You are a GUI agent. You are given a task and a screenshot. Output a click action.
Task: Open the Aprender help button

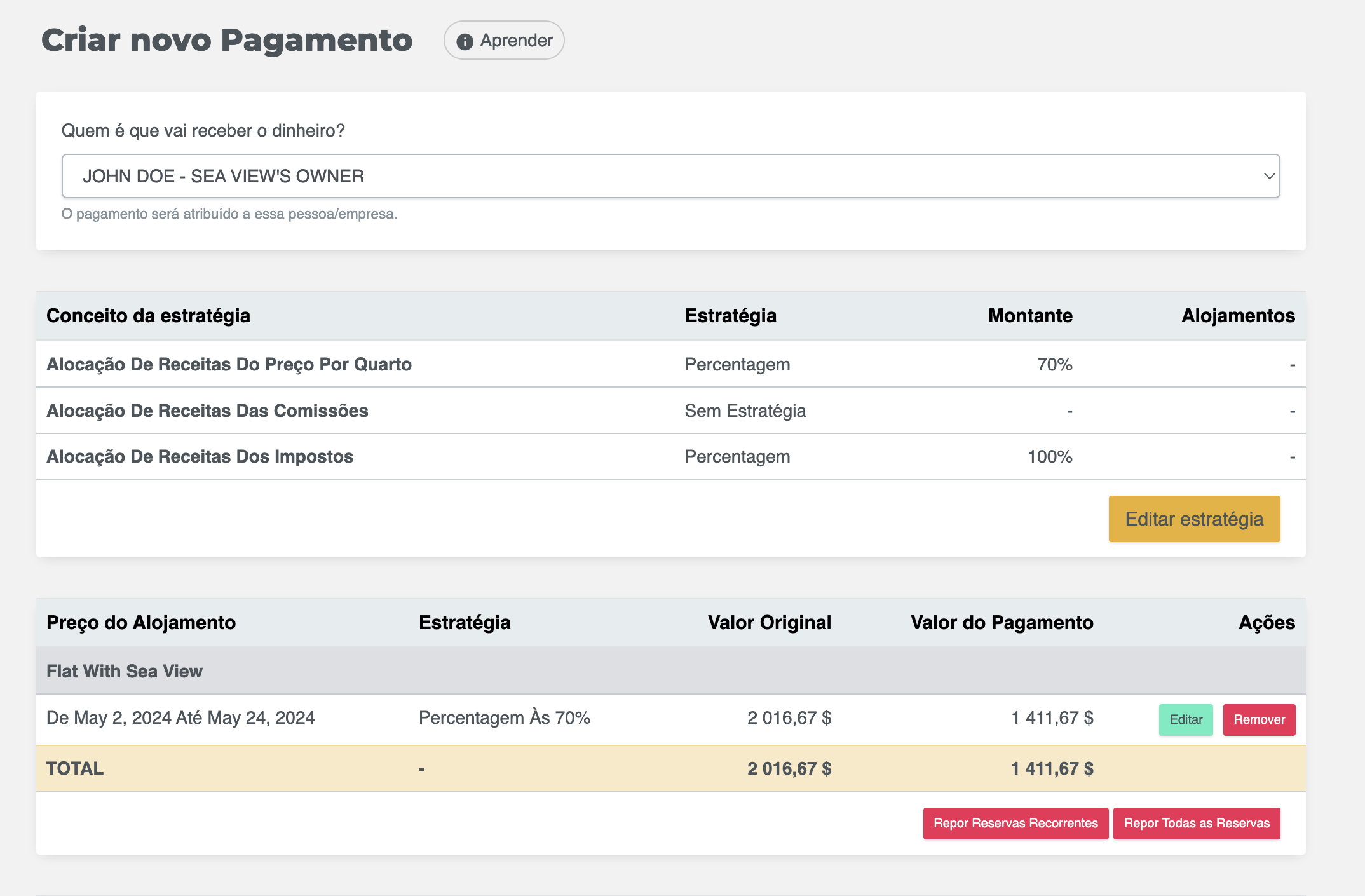point(515,41)
